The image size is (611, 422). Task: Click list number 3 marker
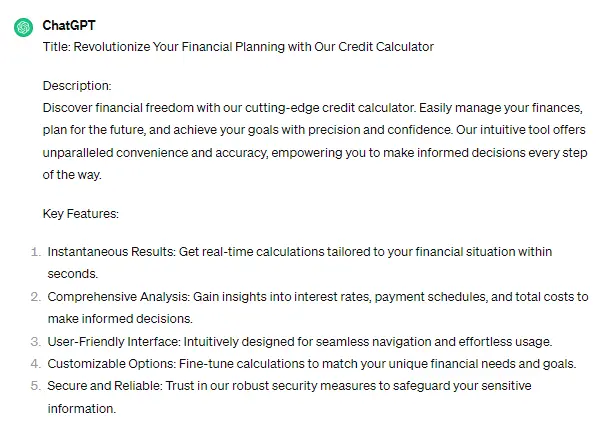(34, 342)
